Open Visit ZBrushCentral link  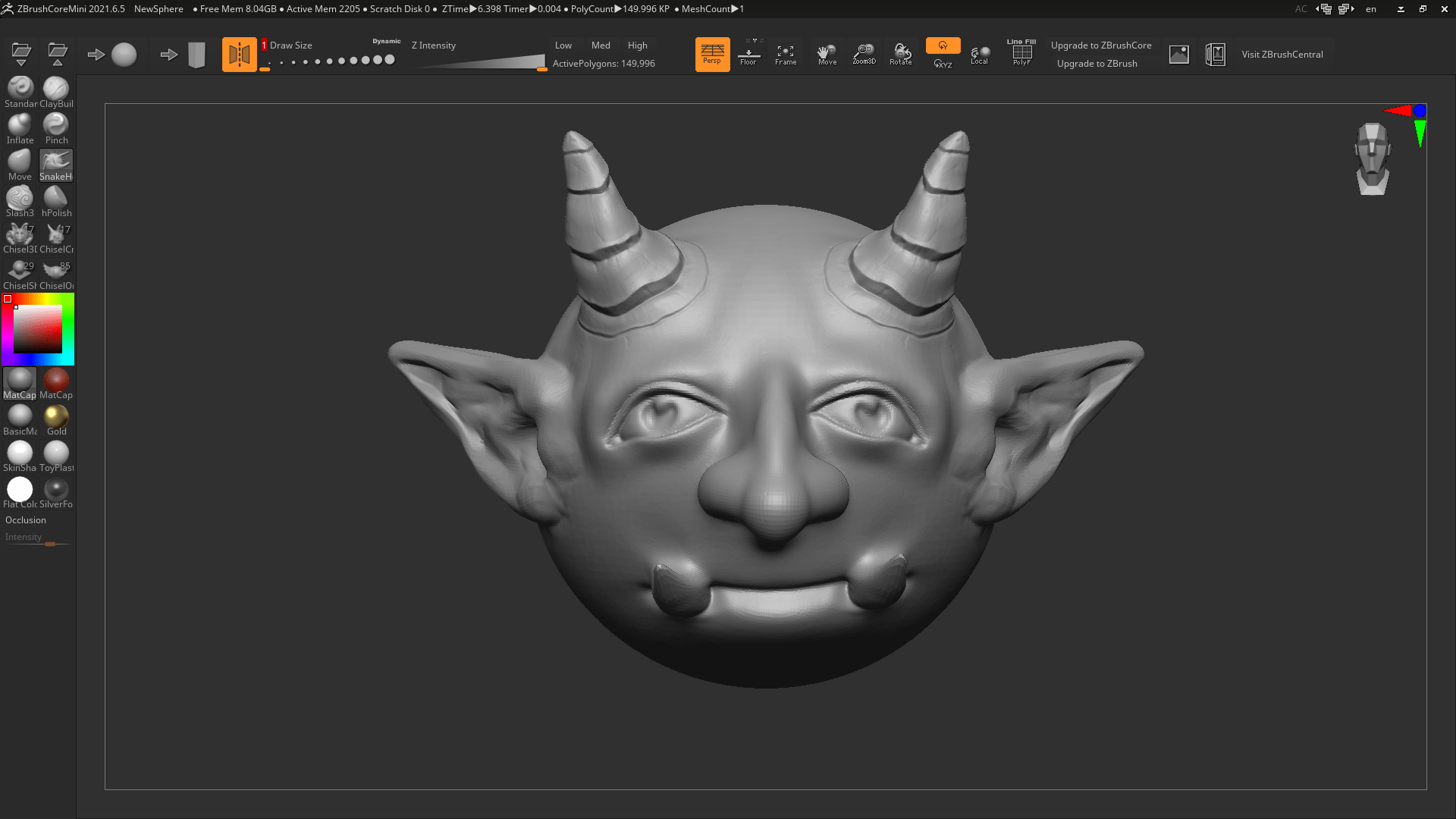click(1282, 54)
